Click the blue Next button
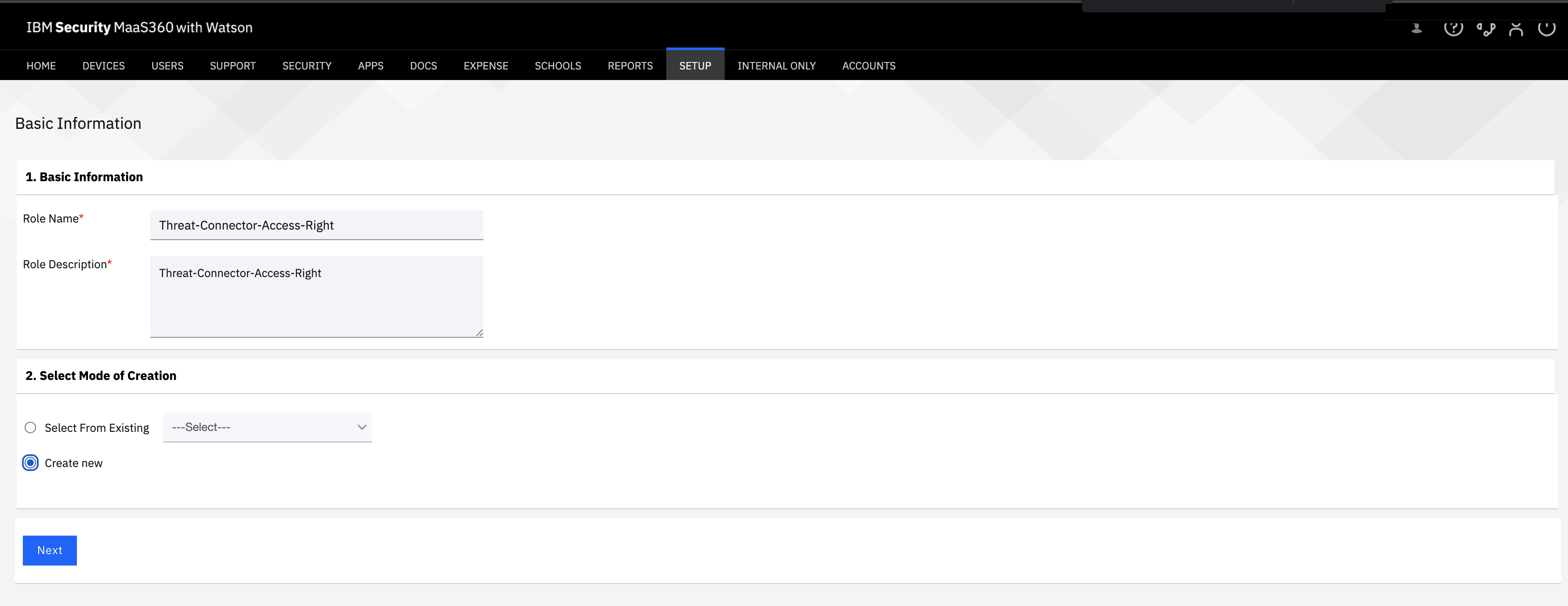Viewport: 1568px width, 606px height. click(x=50, y=551)
